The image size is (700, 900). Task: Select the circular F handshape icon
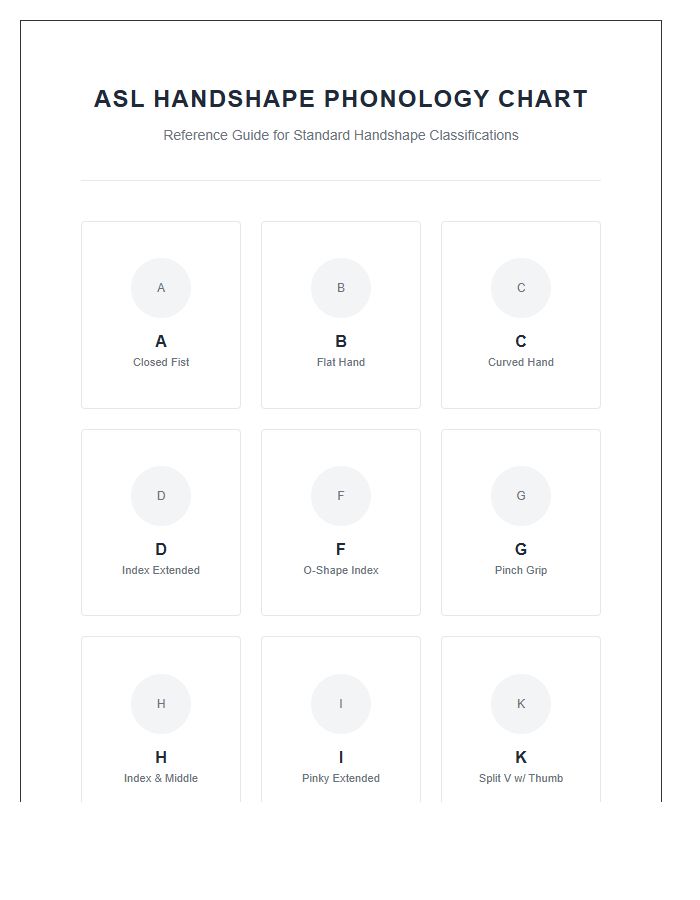point(341,495)
